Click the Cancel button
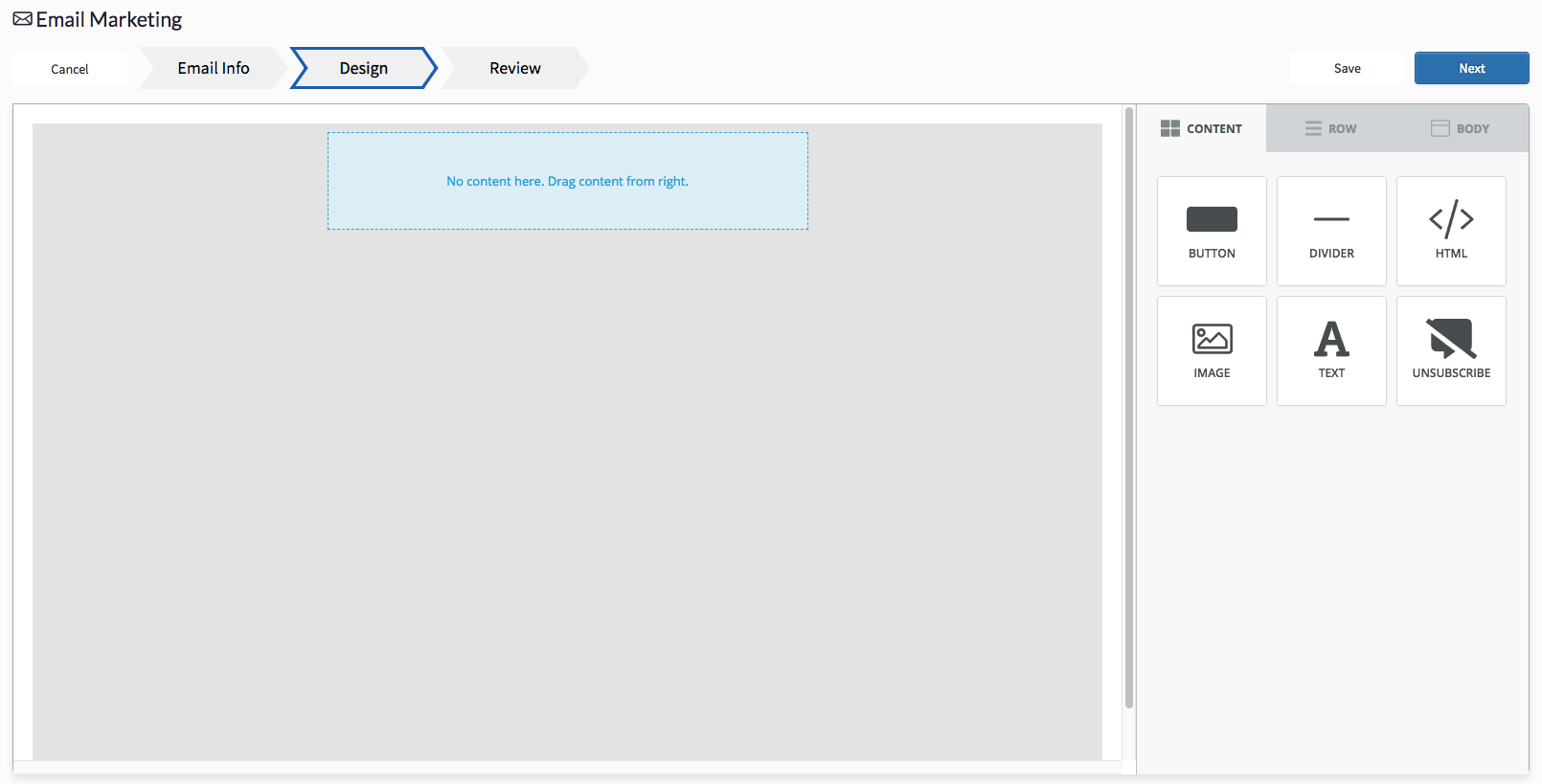The height and width of the screenshot is (784, 1542). click(70, 69)
